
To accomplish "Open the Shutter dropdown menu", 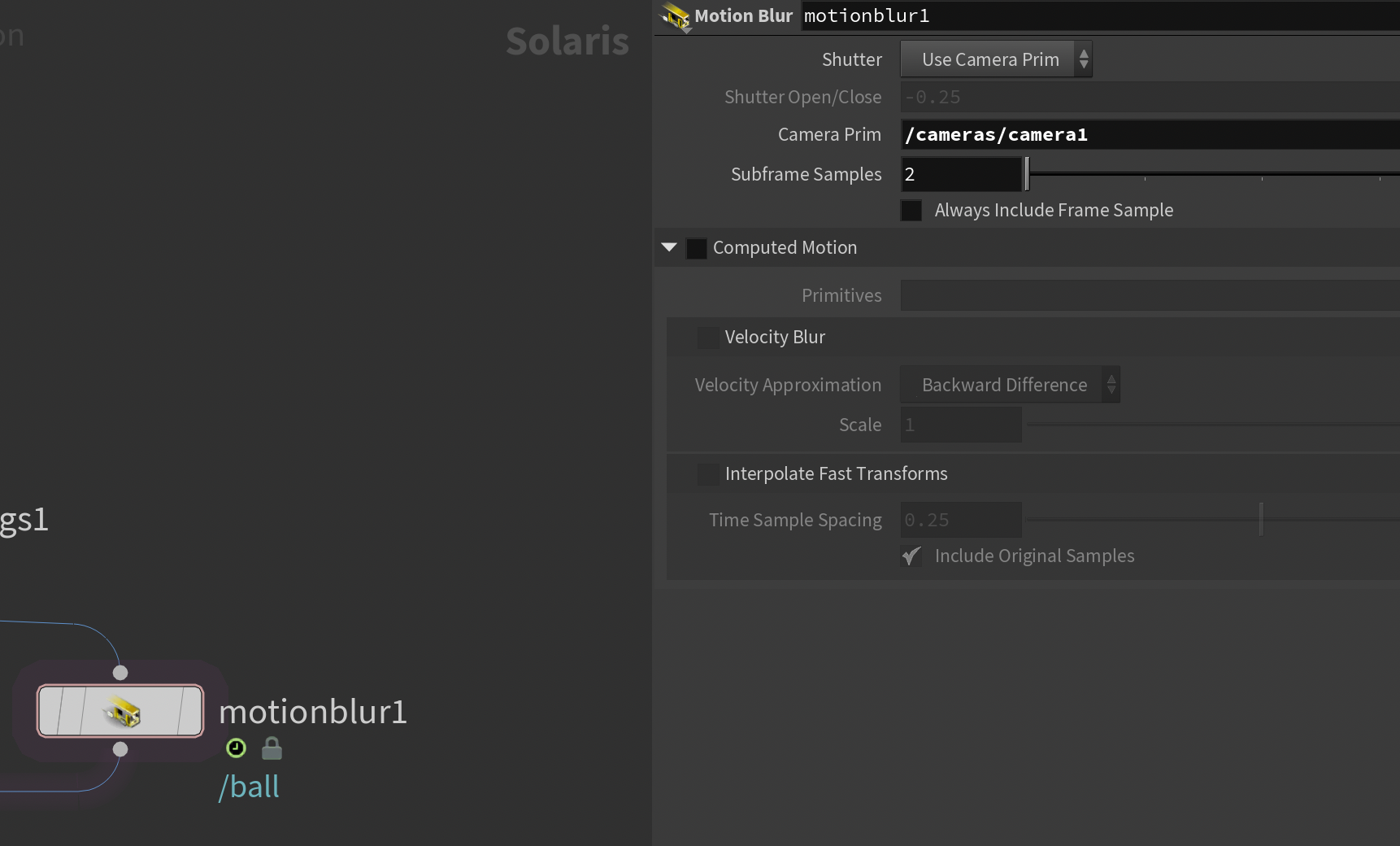I will [x=996, y=59].
